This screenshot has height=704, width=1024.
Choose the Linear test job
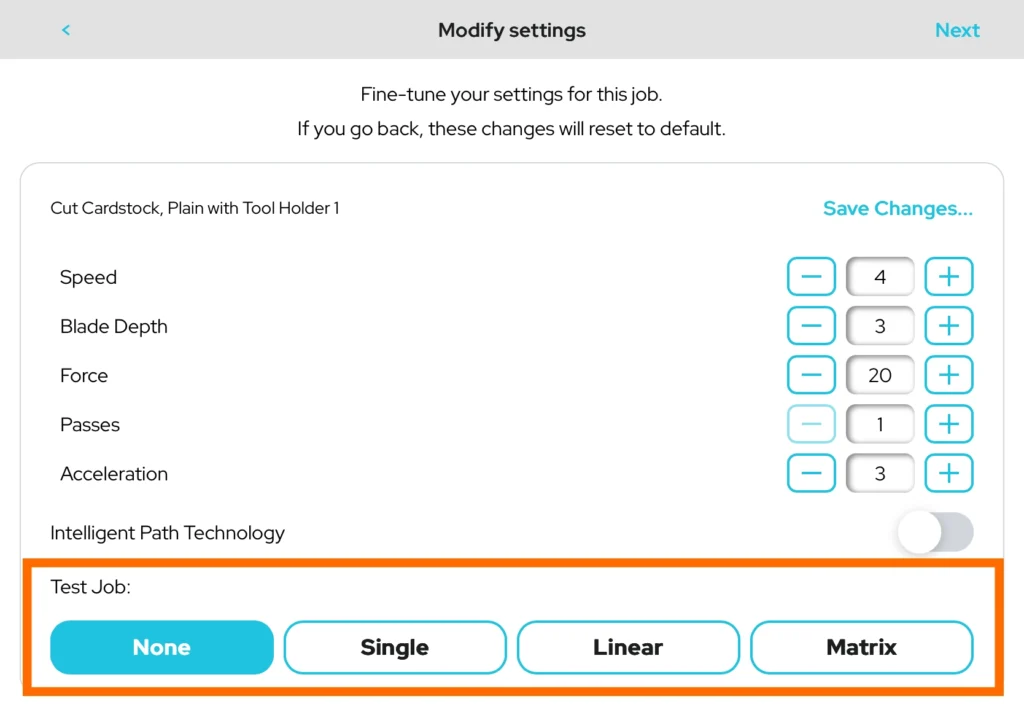(628, 647)
